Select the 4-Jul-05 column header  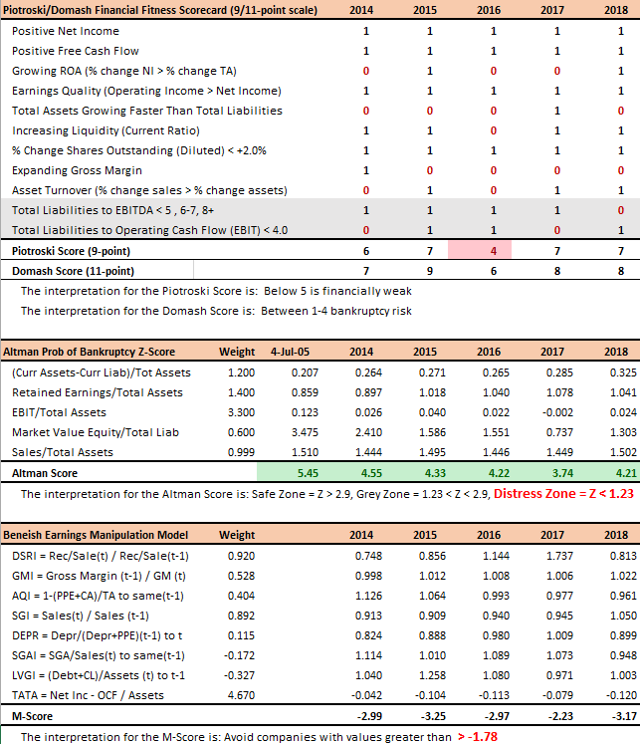pos(290,352)
